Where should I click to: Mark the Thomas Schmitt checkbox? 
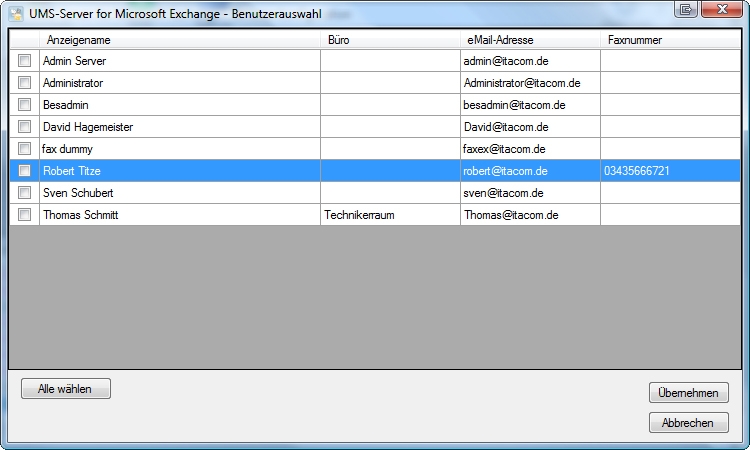coord(24,215)
